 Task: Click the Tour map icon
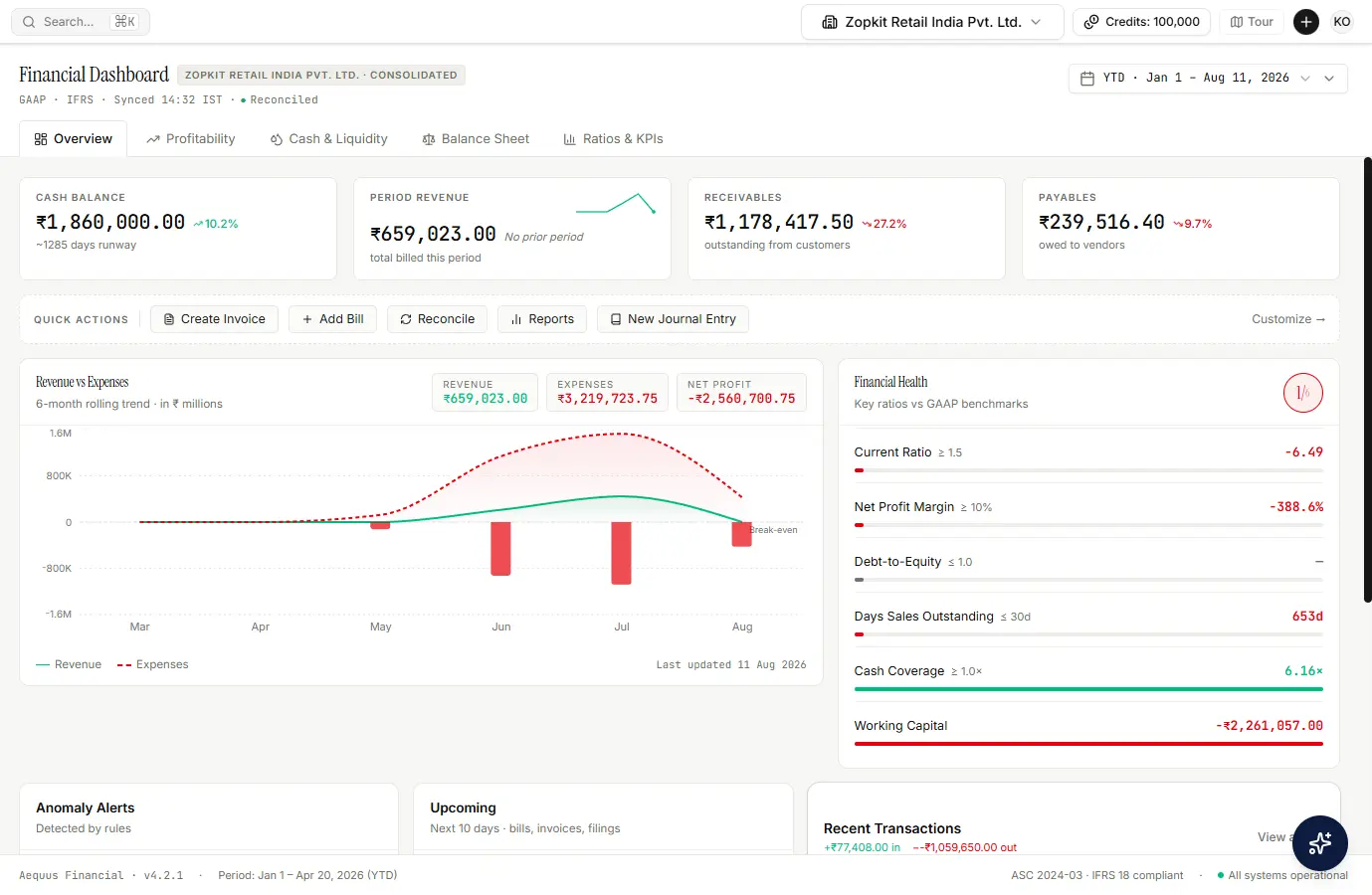click(1237, 22)
